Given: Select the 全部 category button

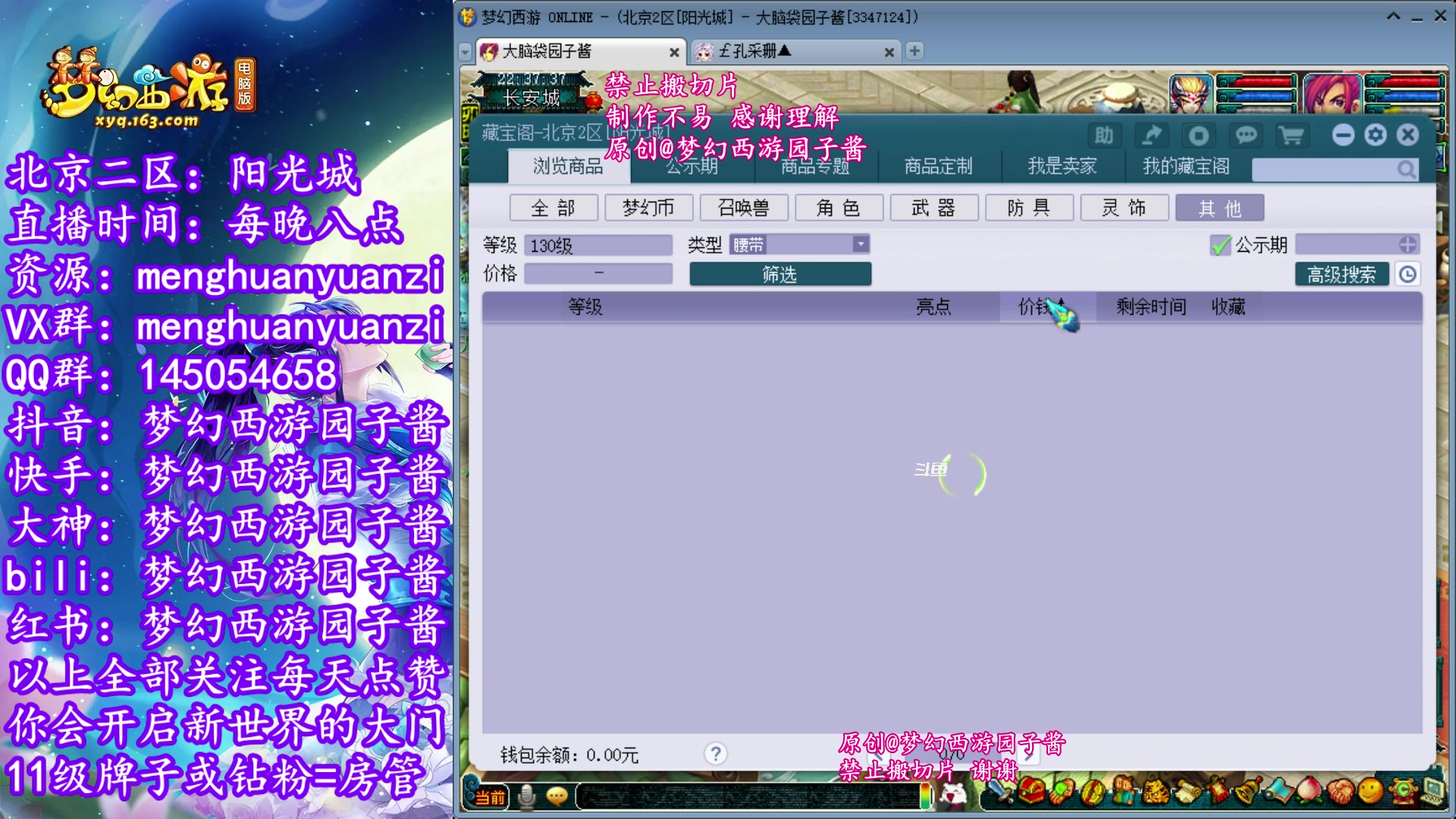Looking at the screenshot, I should pos(554,208).
